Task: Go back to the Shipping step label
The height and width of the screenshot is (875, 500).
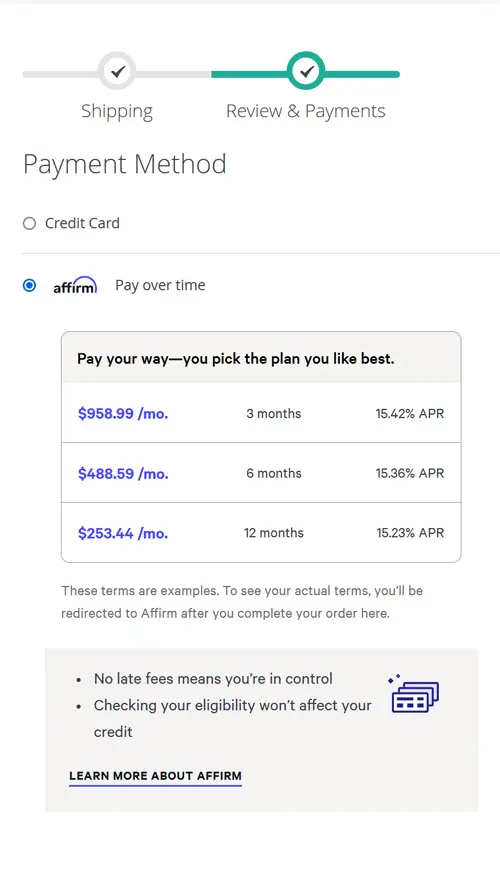Action: coord(117,111)
